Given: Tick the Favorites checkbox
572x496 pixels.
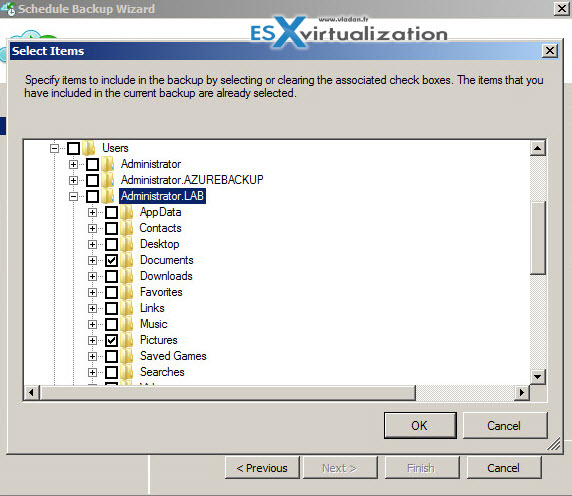Looking at the screenshot, I should pos(111,292).
